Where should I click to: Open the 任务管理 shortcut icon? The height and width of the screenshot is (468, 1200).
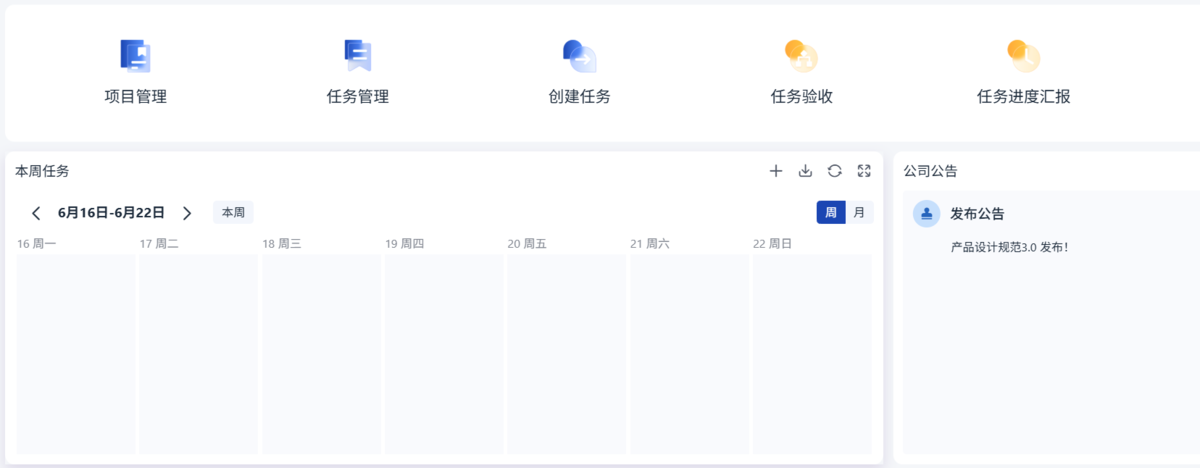click(357, 56)
